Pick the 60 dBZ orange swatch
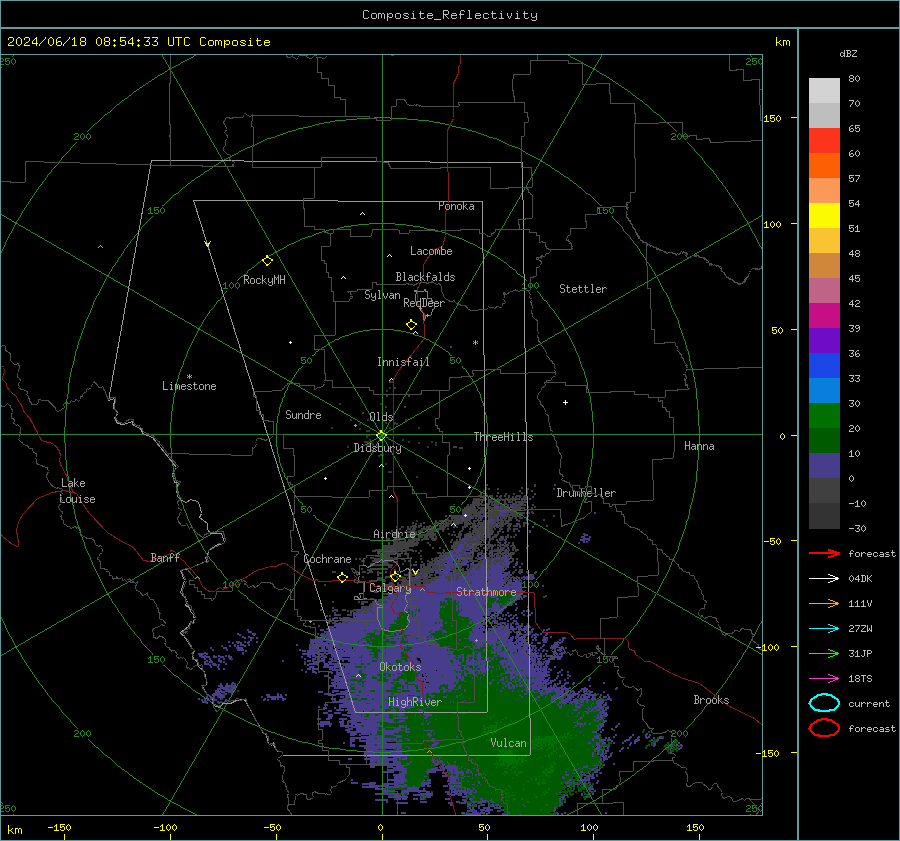900x841 pixels. (x=824, y=166)
